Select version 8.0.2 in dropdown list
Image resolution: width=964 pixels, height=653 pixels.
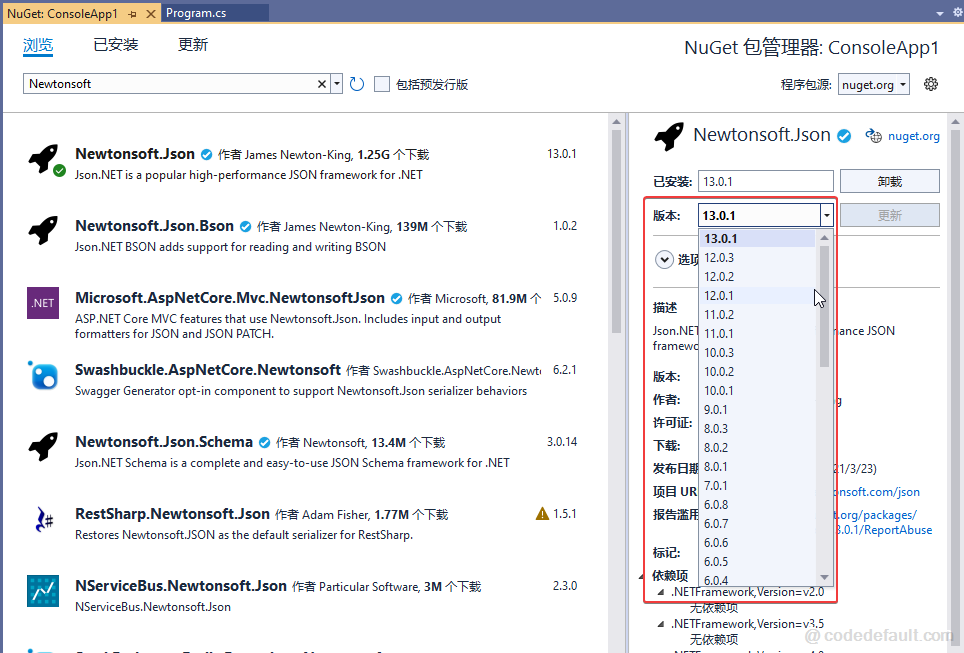pos(757,448)
